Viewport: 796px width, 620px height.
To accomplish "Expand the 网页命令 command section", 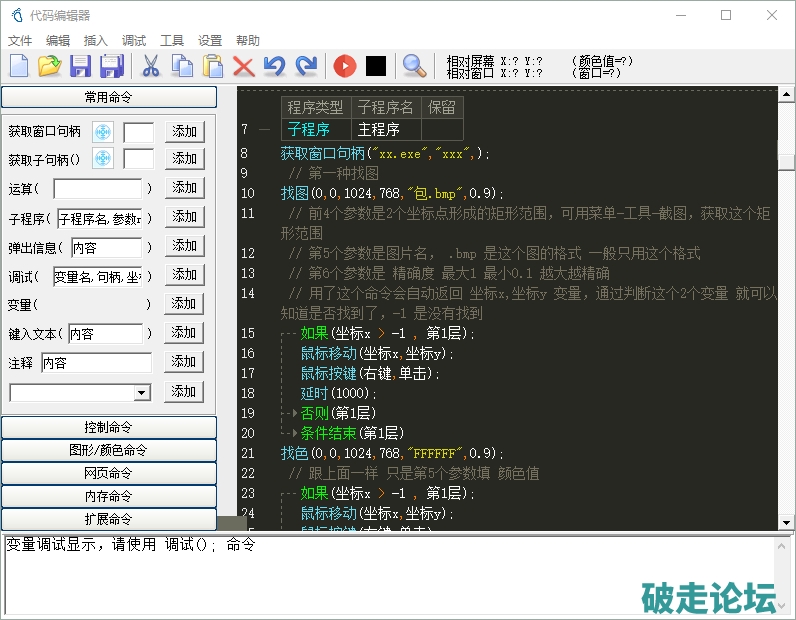I will [x=109, y=474].
